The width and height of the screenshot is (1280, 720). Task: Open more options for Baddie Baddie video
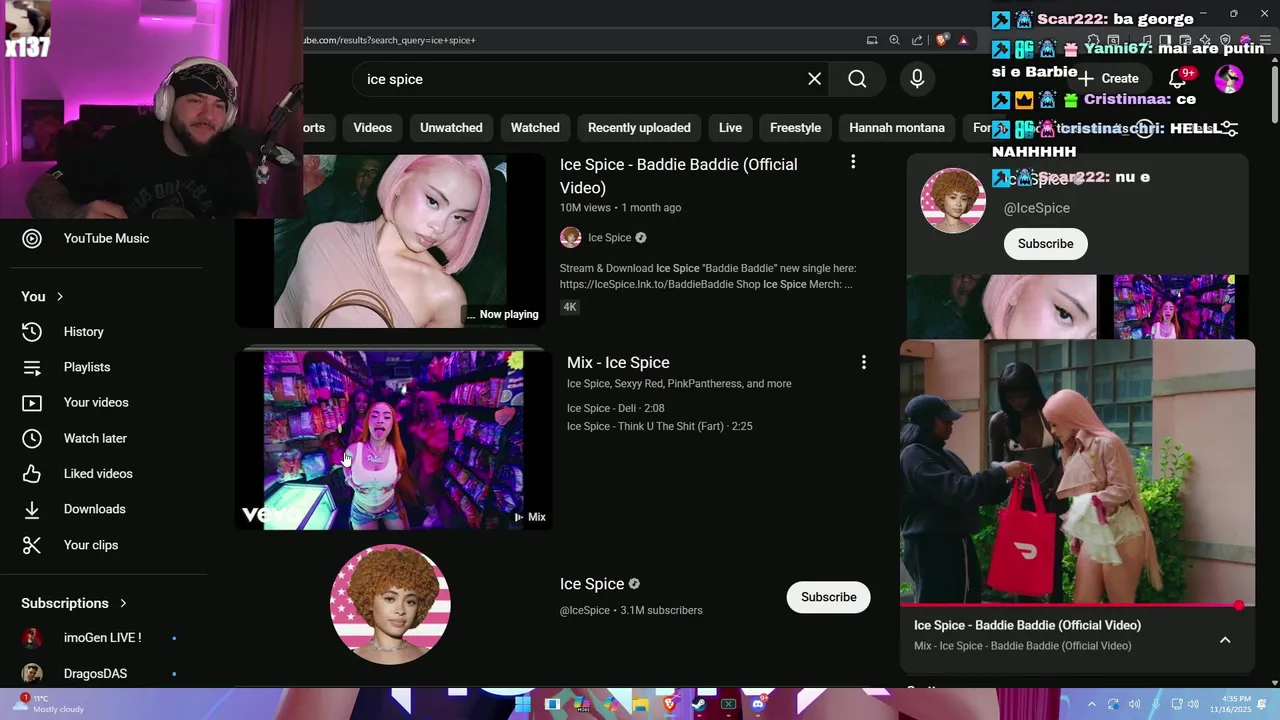tap(853, 162)
